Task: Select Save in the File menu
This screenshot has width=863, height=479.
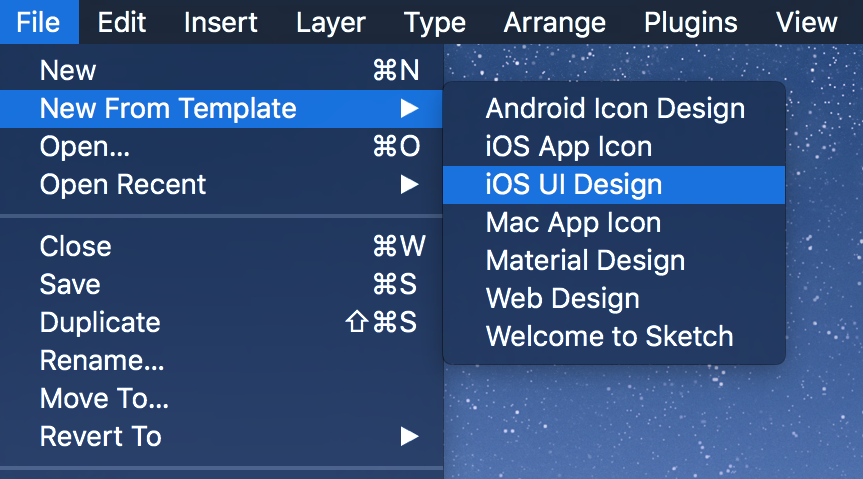Action: tap(70, 284)
